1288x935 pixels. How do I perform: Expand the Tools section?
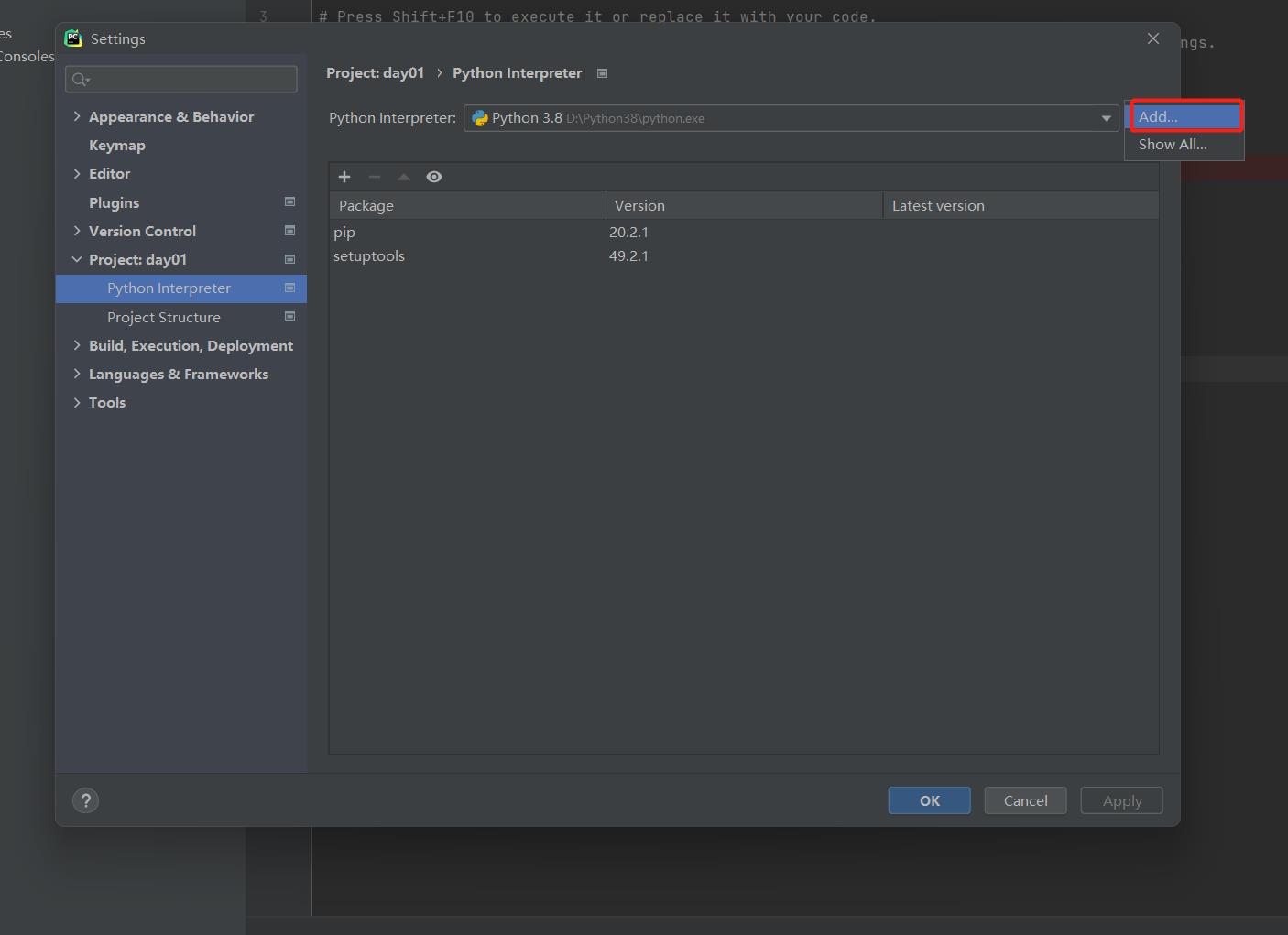[77, 402]
